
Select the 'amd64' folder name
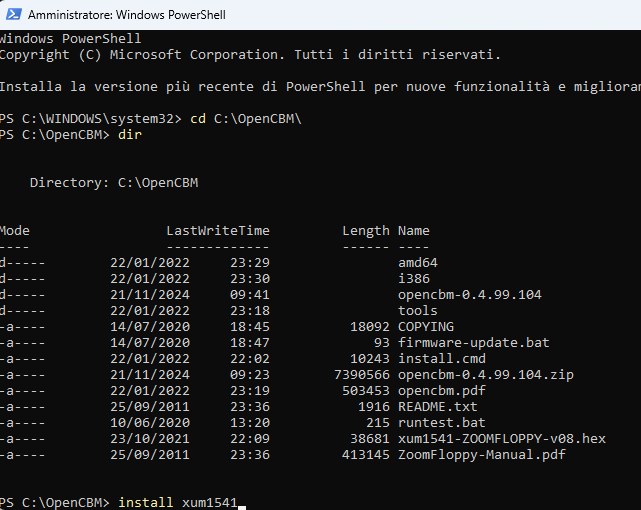pyautogui.click(x=418, y=263)
